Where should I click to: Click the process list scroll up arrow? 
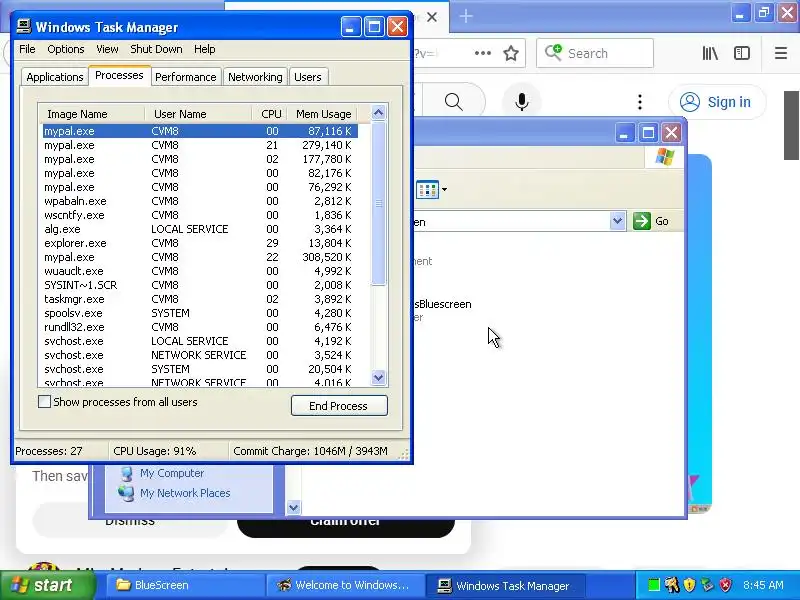pos(379,112)
